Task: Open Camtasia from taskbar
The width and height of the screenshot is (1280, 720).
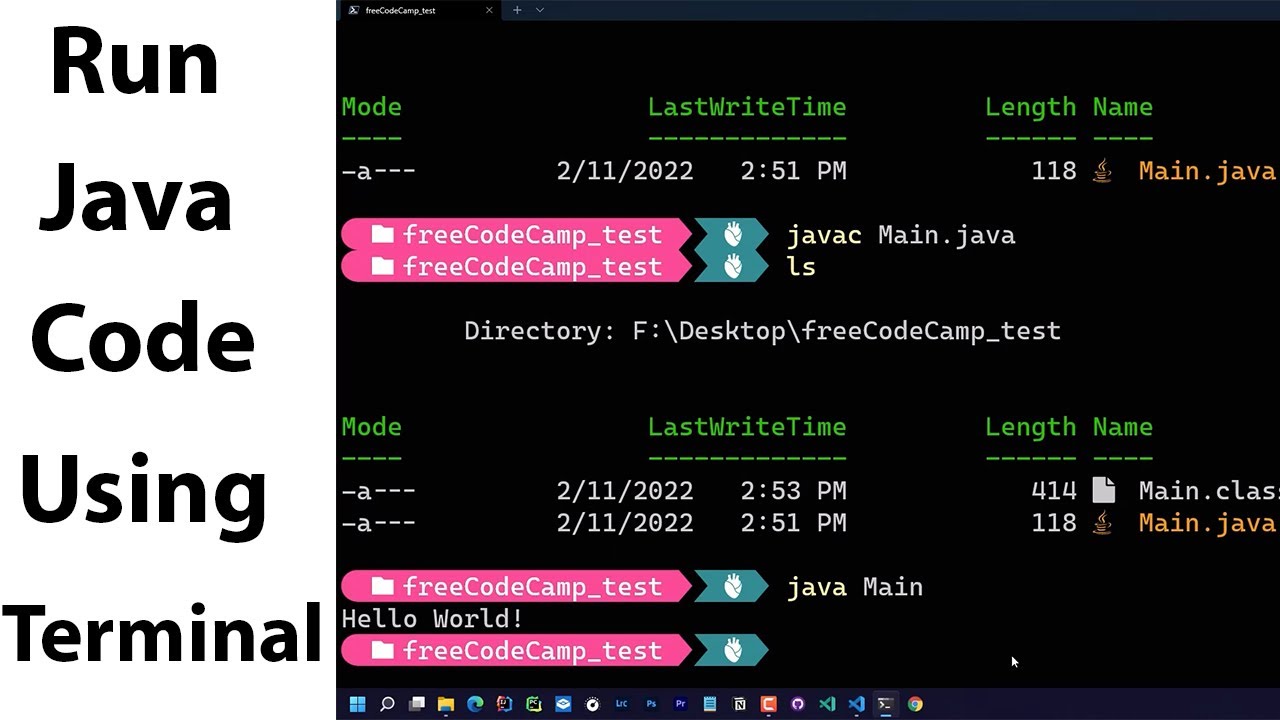Action: 768,704
